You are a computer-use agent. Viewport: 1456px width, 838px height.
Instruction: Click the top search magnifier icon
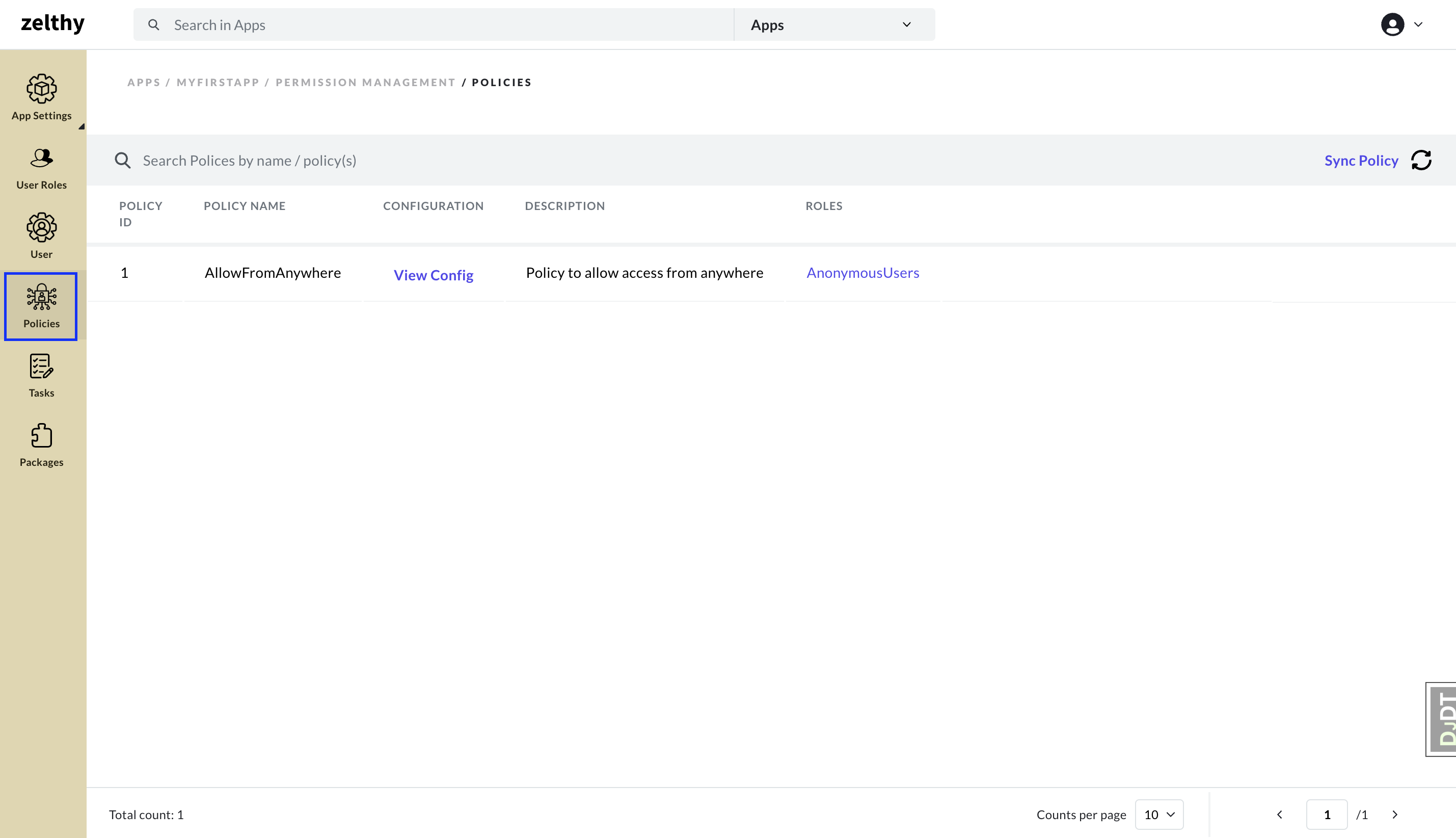(x=153, y=25)
